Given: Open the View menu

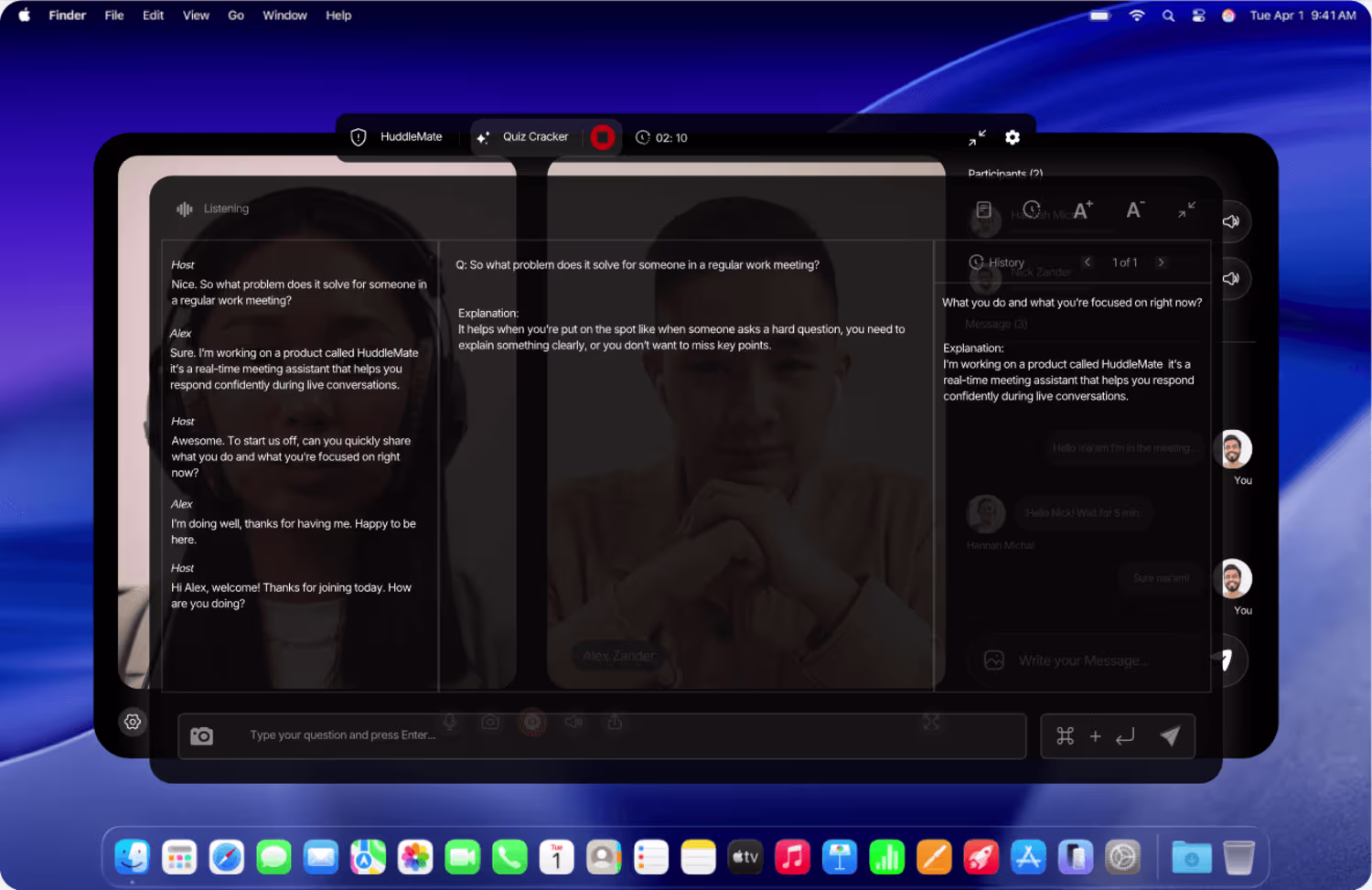Looking at the screenshot, I should pyautogui.click(x=196, y=16).
